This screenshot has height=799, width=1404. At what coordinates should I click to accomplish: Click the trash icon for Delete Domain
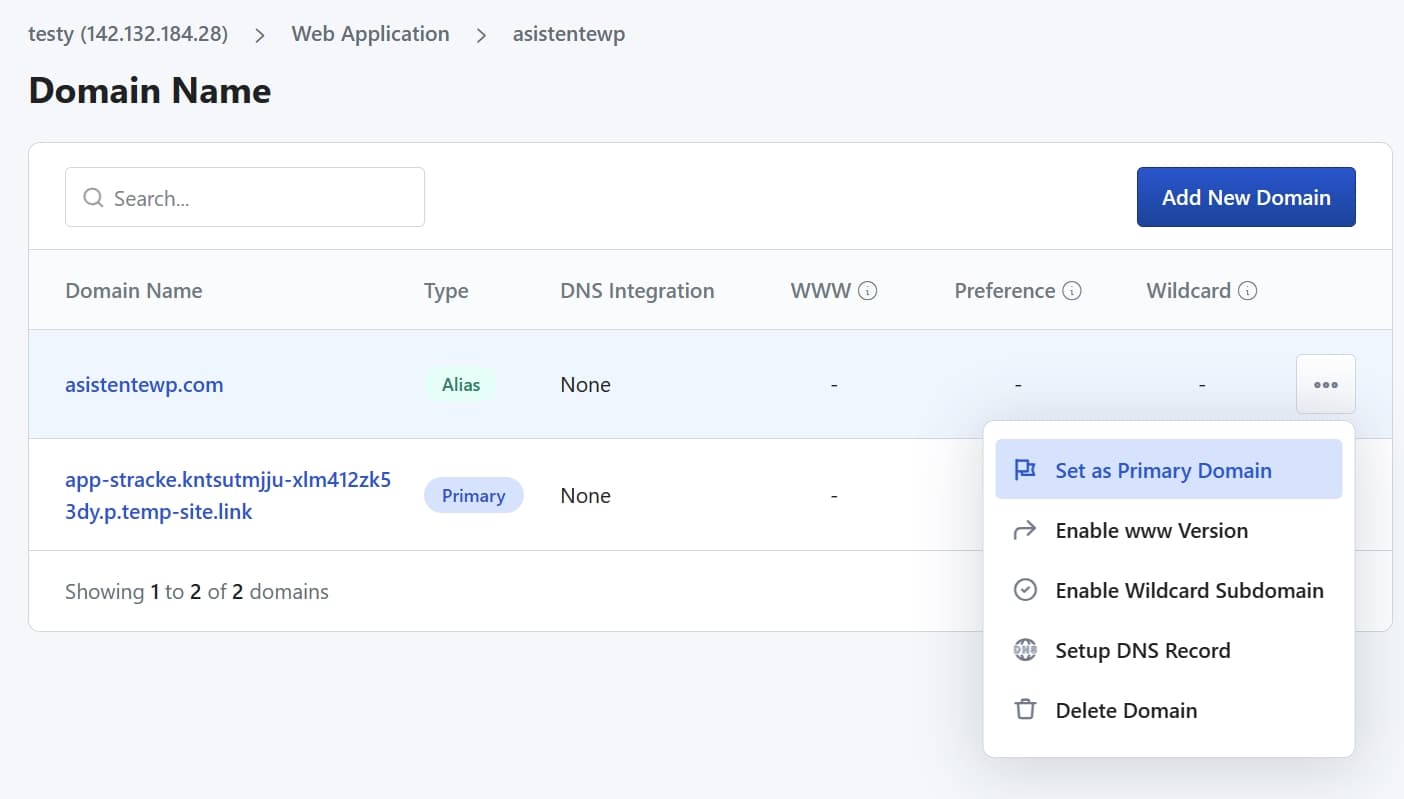click(x=1024, y=710)
